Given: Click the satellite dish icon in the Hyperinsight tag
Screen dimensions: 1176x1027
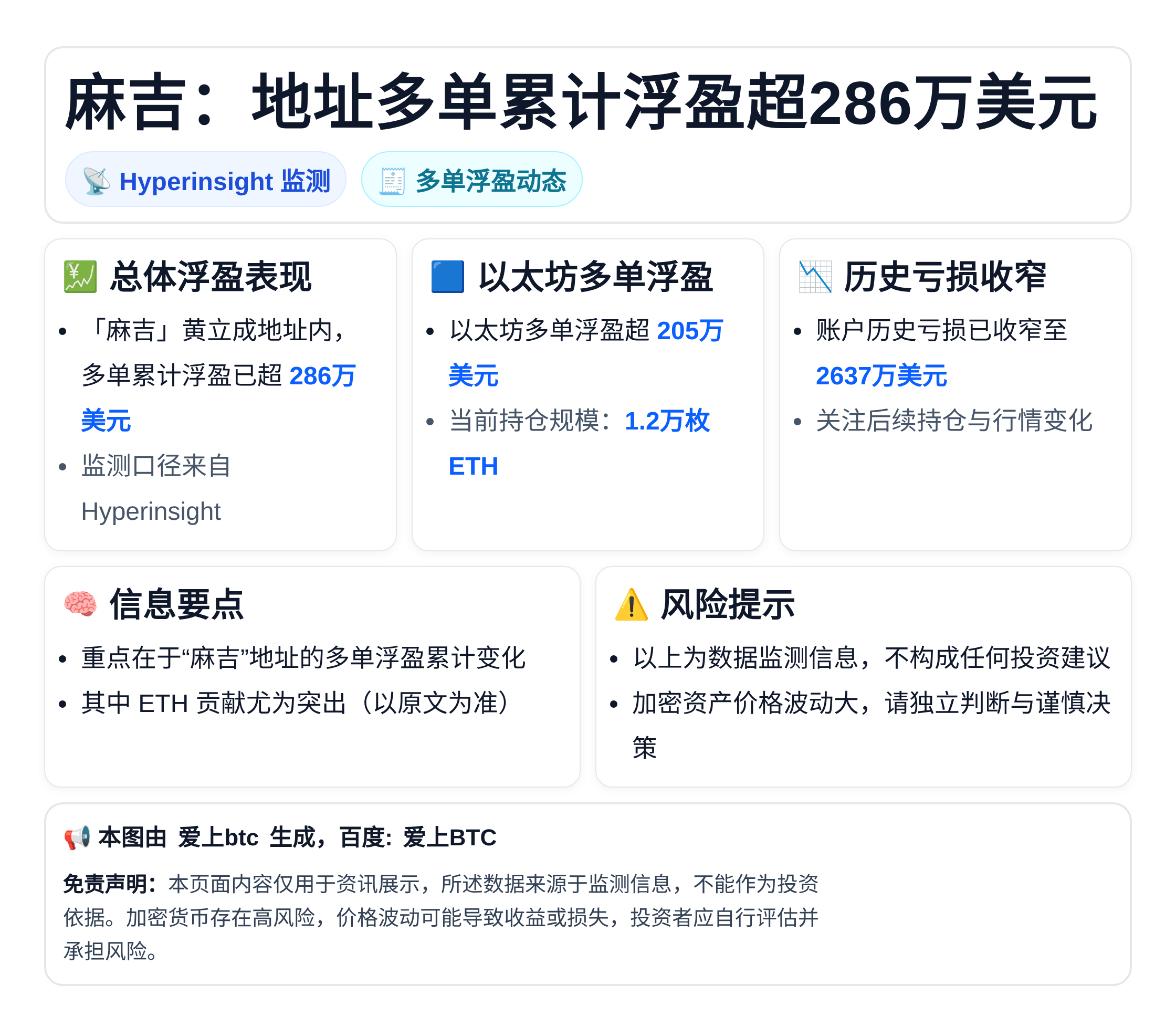Looking at the screenshot, I should (x=96, y=181).
